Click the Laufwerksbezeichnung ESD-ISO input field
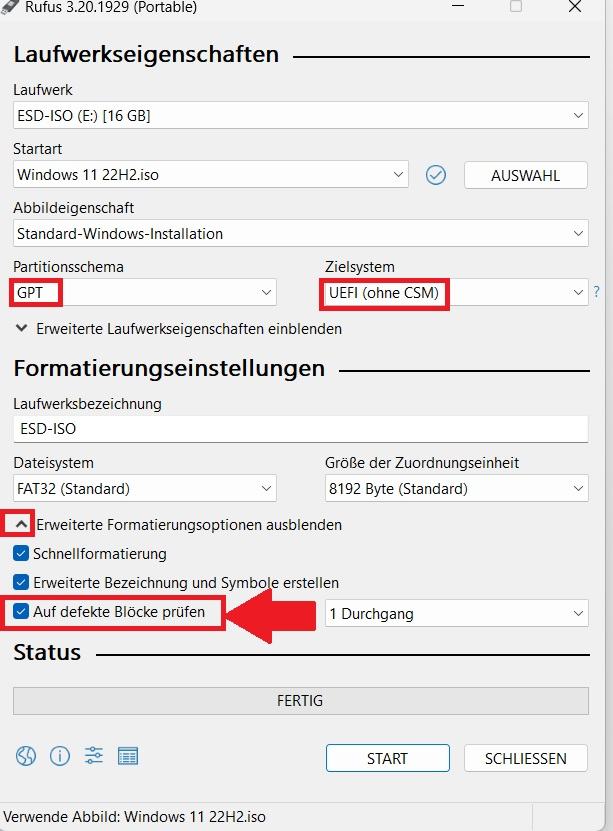Screen dimensions: 613x831 coord(300,429)
